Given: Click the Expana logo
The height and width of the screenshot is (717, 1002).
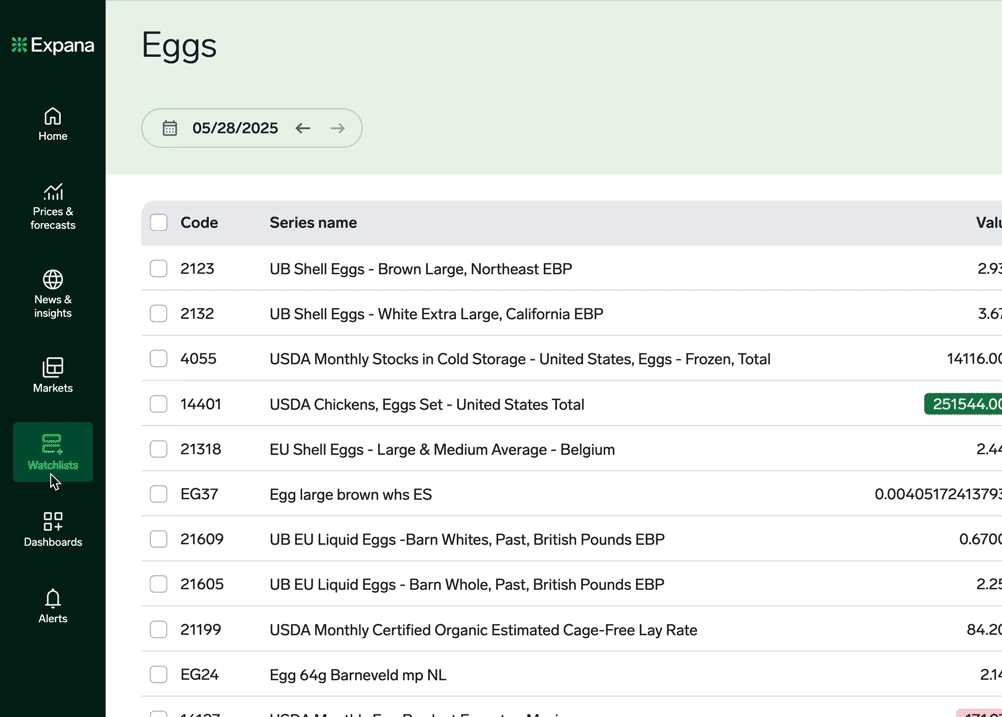Looking at the screenshot, I should click(x=53, y=45).
